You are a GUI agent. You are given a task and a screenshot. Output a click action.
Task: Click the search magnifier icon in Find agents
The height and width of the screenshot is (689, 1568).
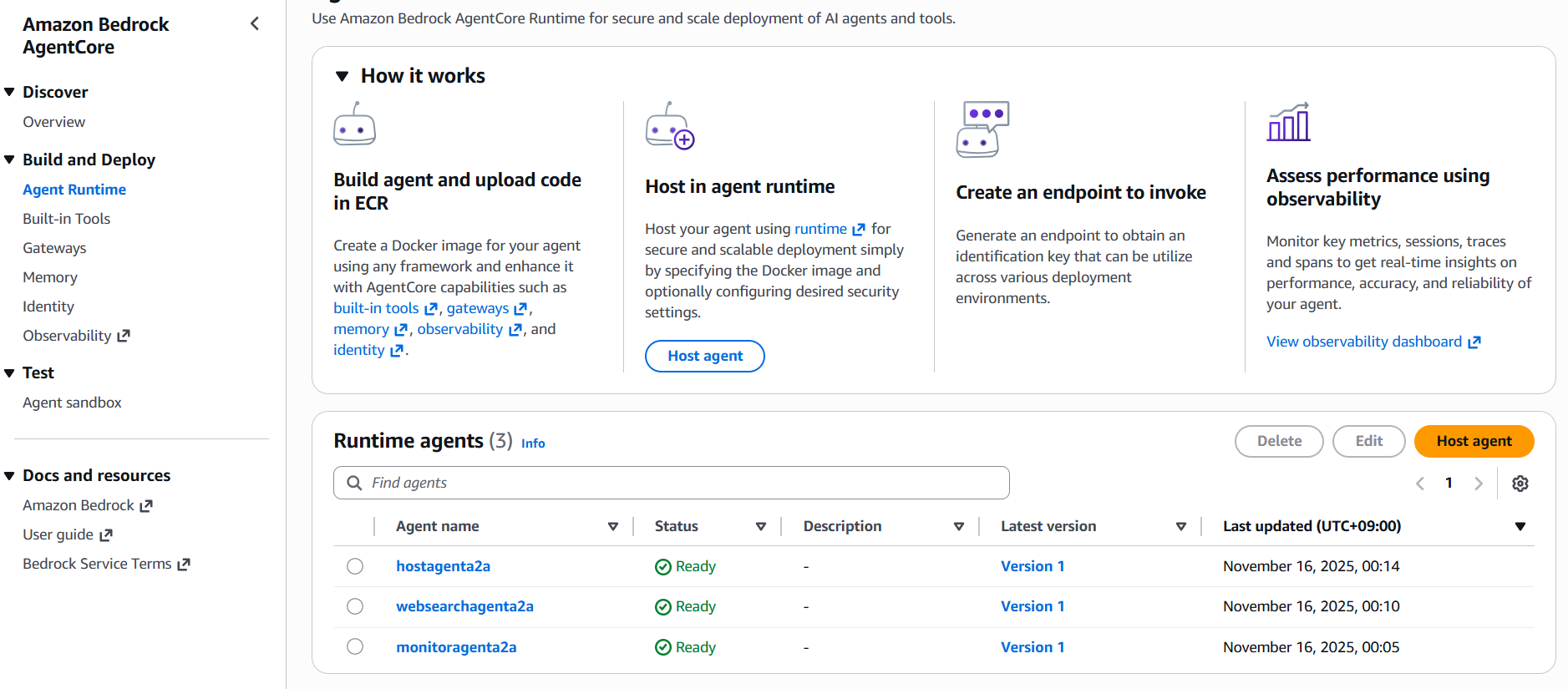pos(354,484)
